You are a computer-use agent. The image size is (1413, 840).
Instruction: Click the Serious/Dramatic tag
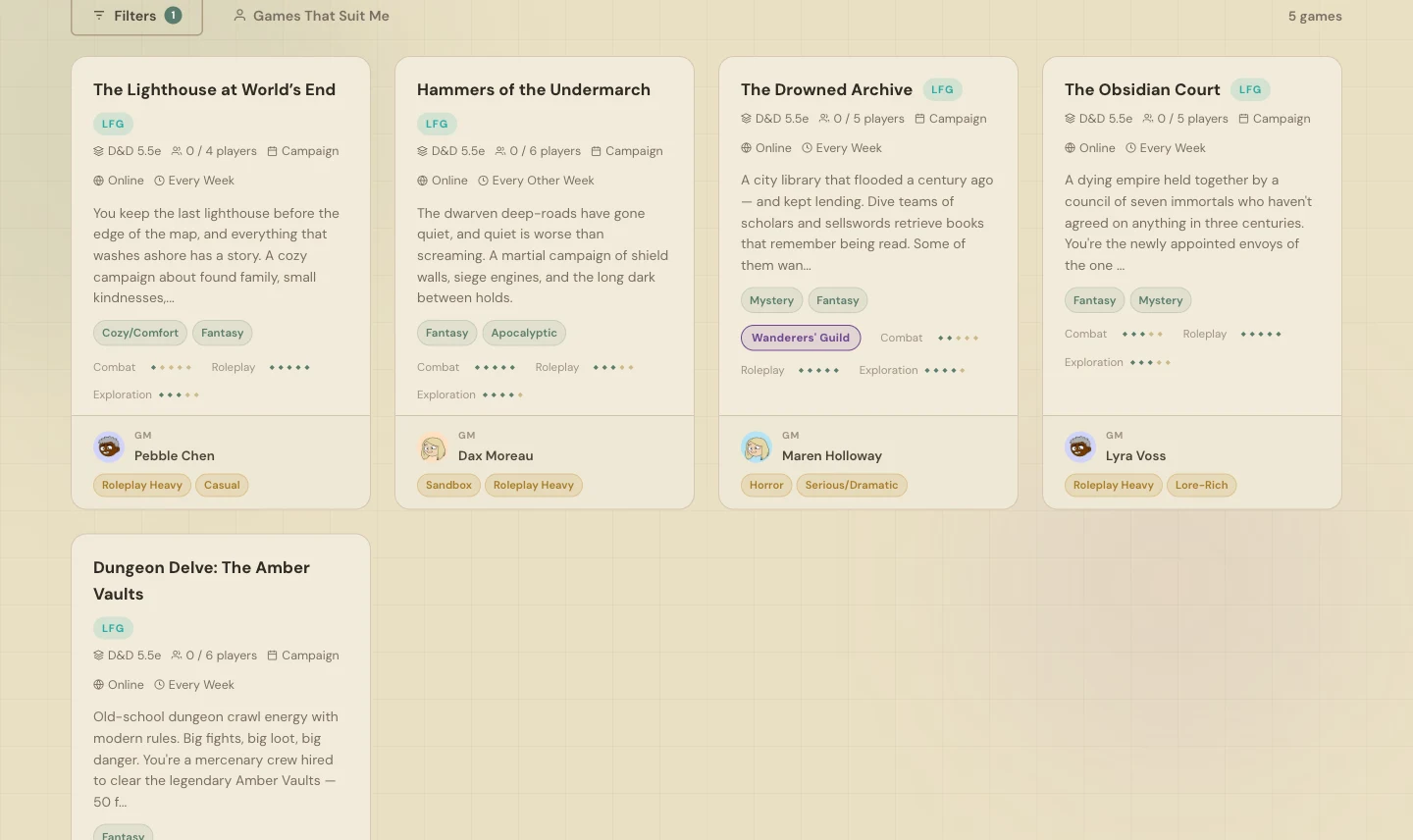tap(852, 485)
